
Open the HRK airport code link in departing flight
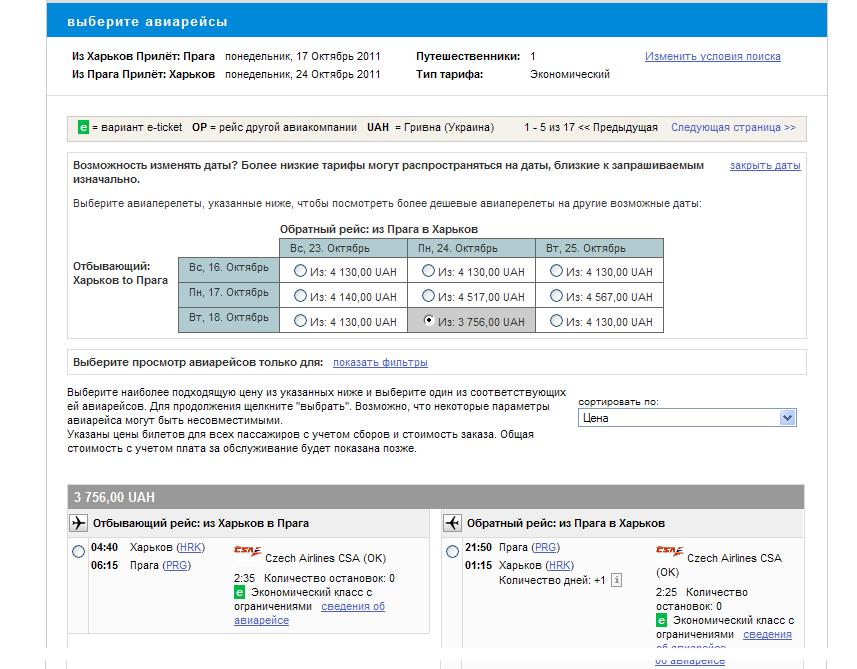click(190, 547)
